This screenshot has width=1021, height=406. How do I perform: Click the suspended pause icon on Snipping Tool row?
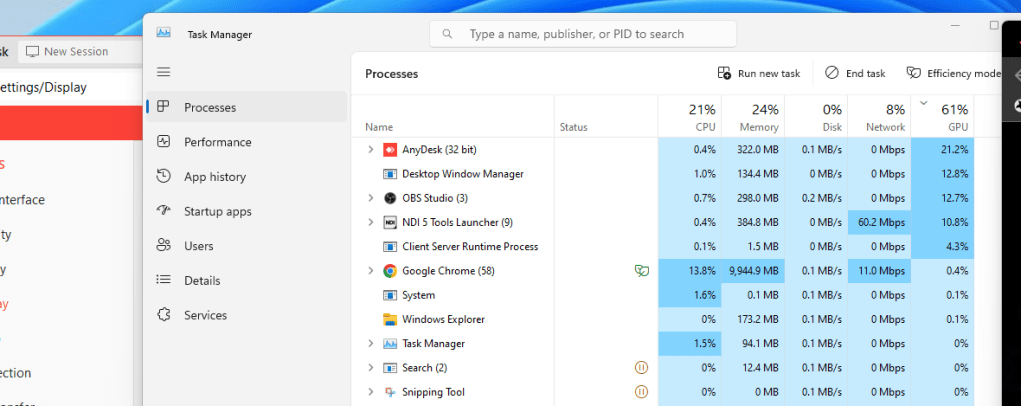641,392
